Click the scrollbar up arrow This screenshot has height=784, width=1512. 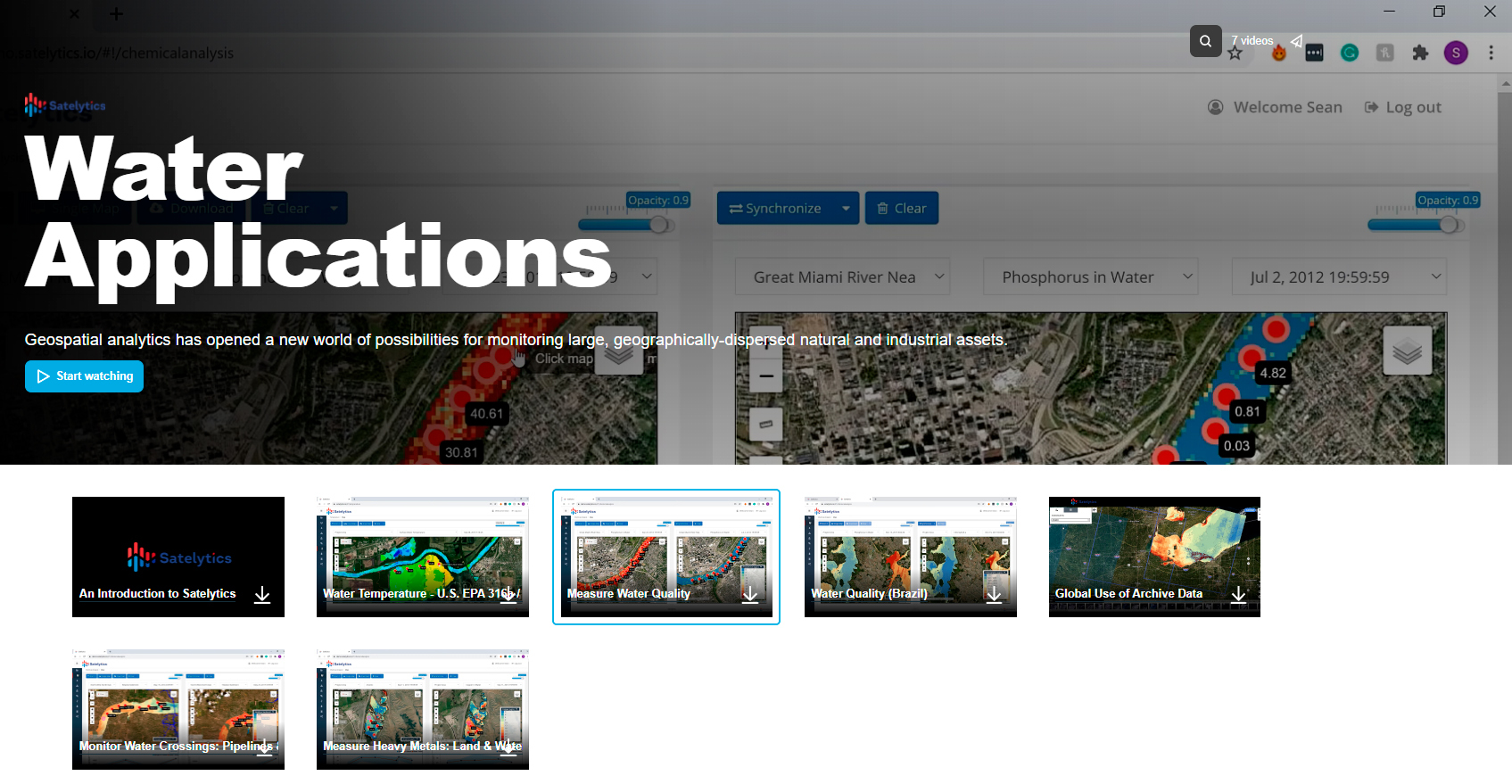click(x=1505, y=83)
